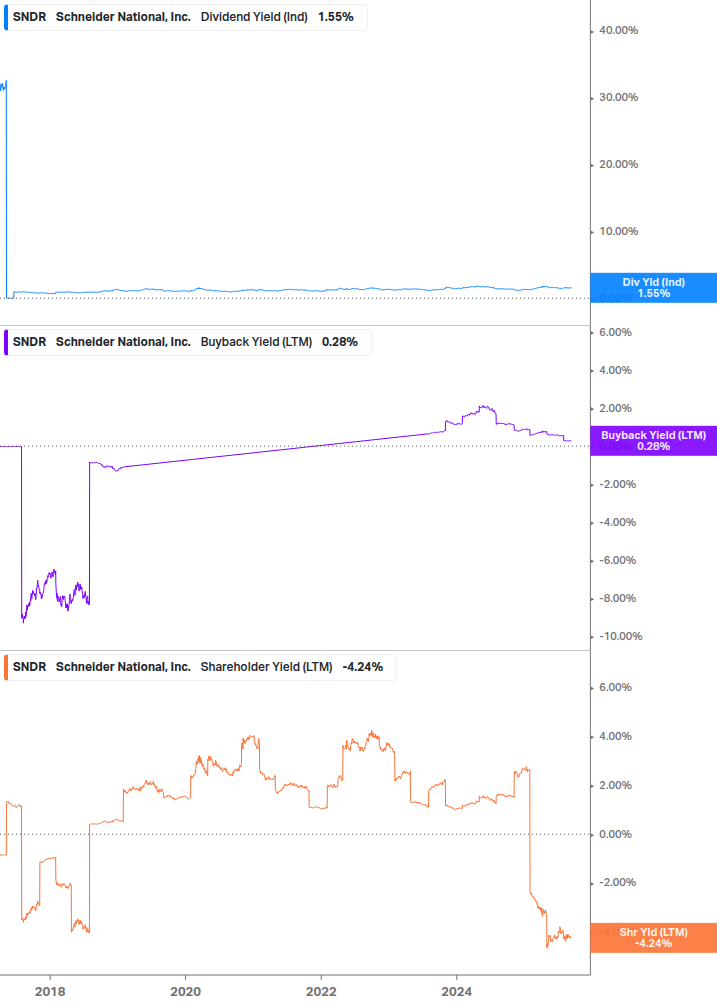
Task: Click the blue color bar of Dividend Yield legend
Action: 6,17
